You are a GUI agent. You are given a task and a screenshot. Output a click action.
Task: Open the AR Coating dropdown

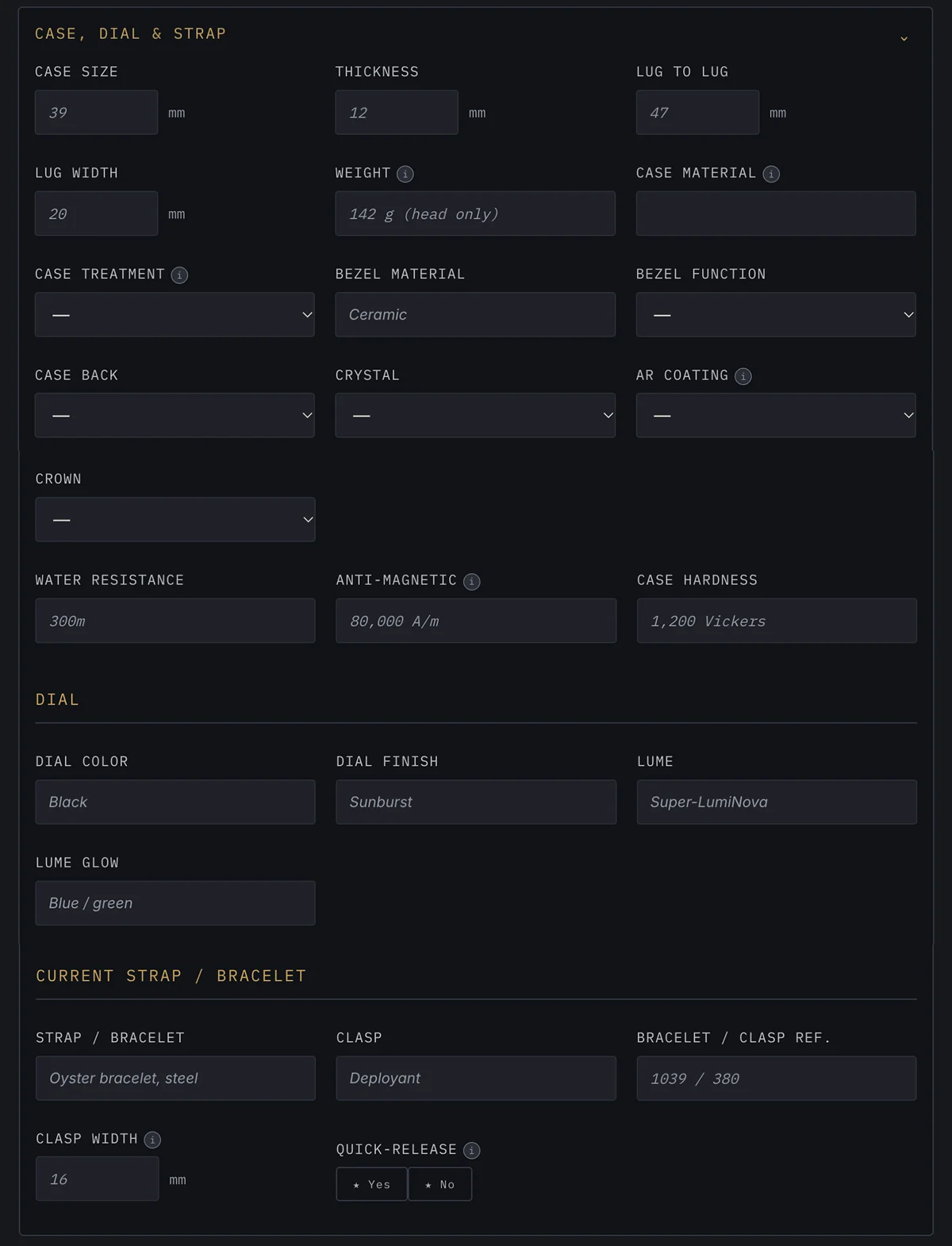pos(776,415)
